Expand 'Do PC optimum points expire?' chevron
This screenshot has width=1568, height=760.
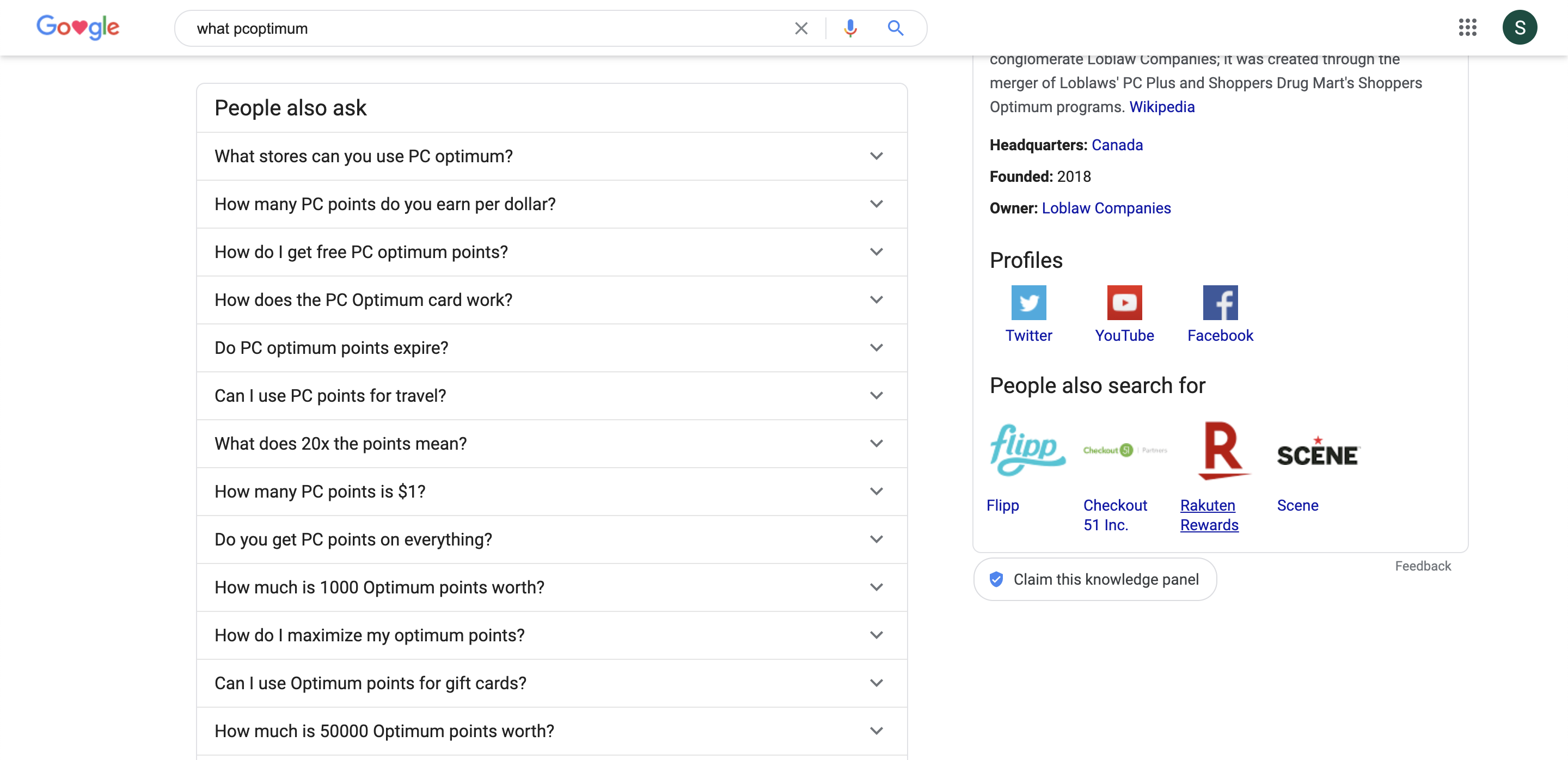coord(876,348)
